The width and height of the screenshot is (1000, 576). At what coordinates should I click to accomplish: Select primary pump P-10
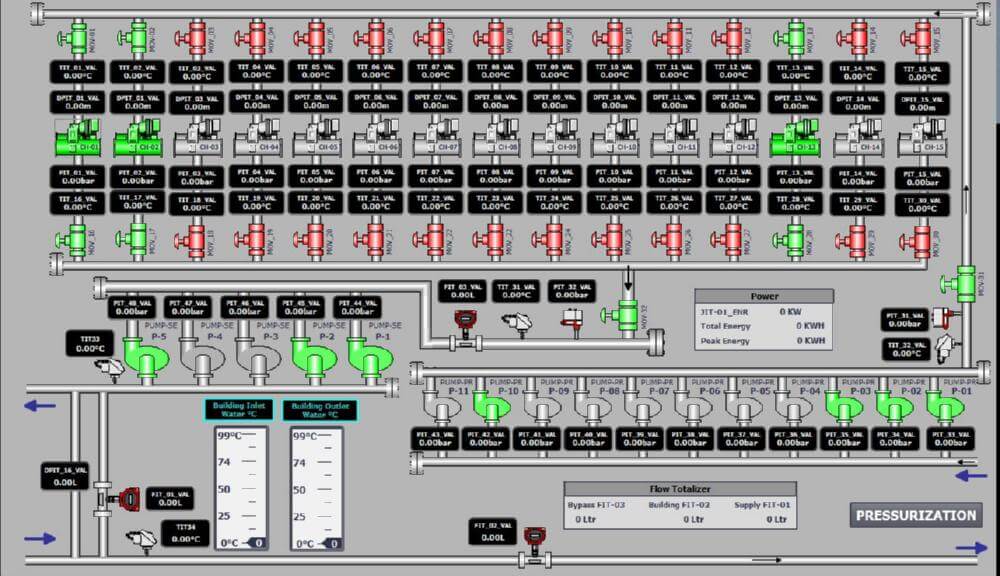[x=490, y=407]
